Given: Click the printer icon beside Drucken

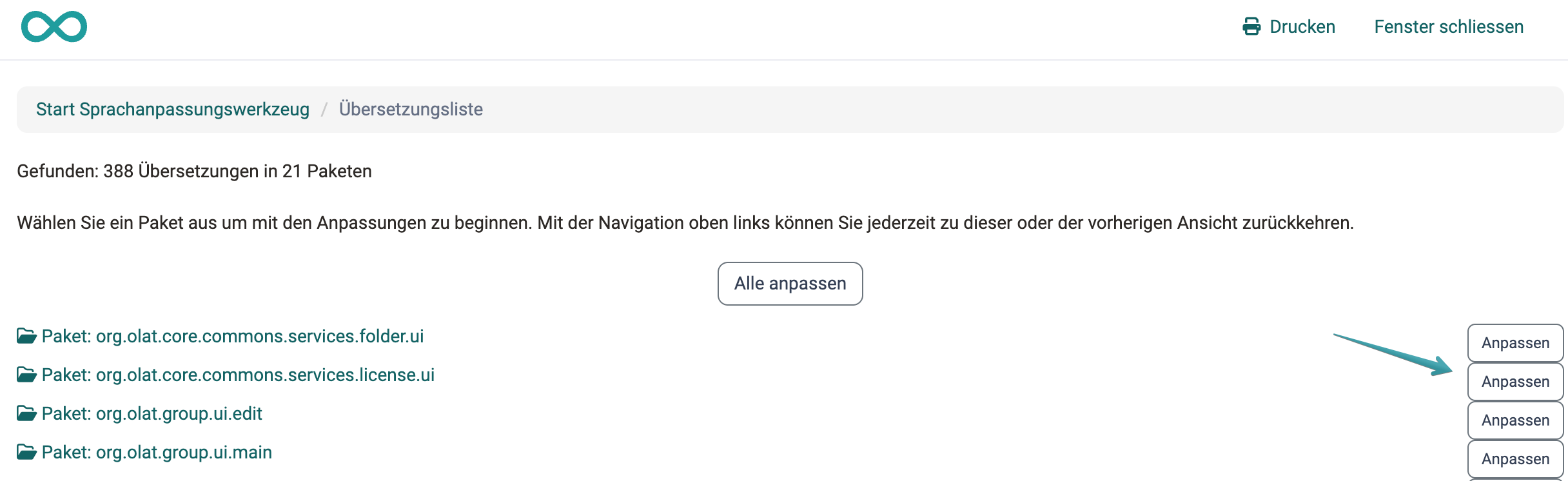Looking at the screenshot, I should point(1251,26).
